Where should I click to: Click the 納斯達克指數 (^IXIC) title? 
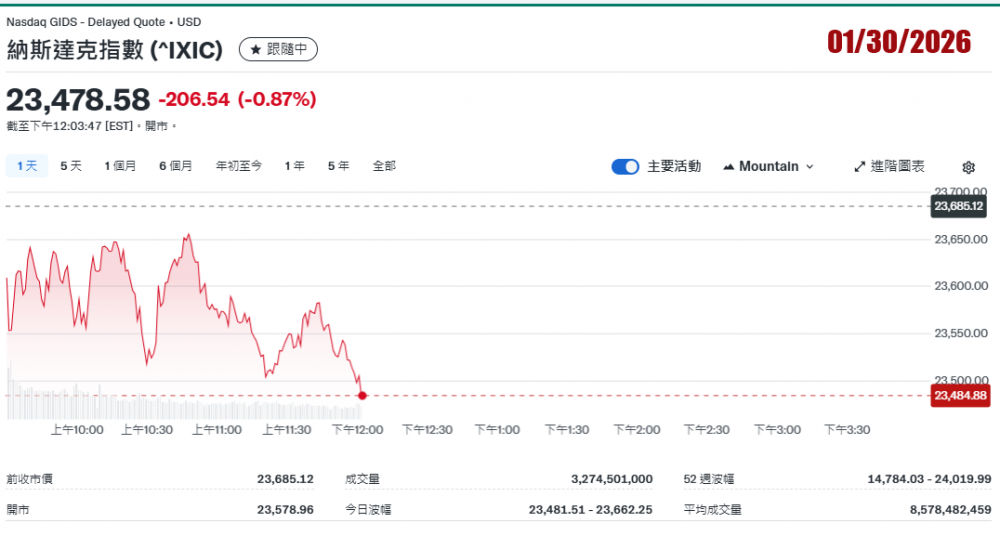[115, 49]
